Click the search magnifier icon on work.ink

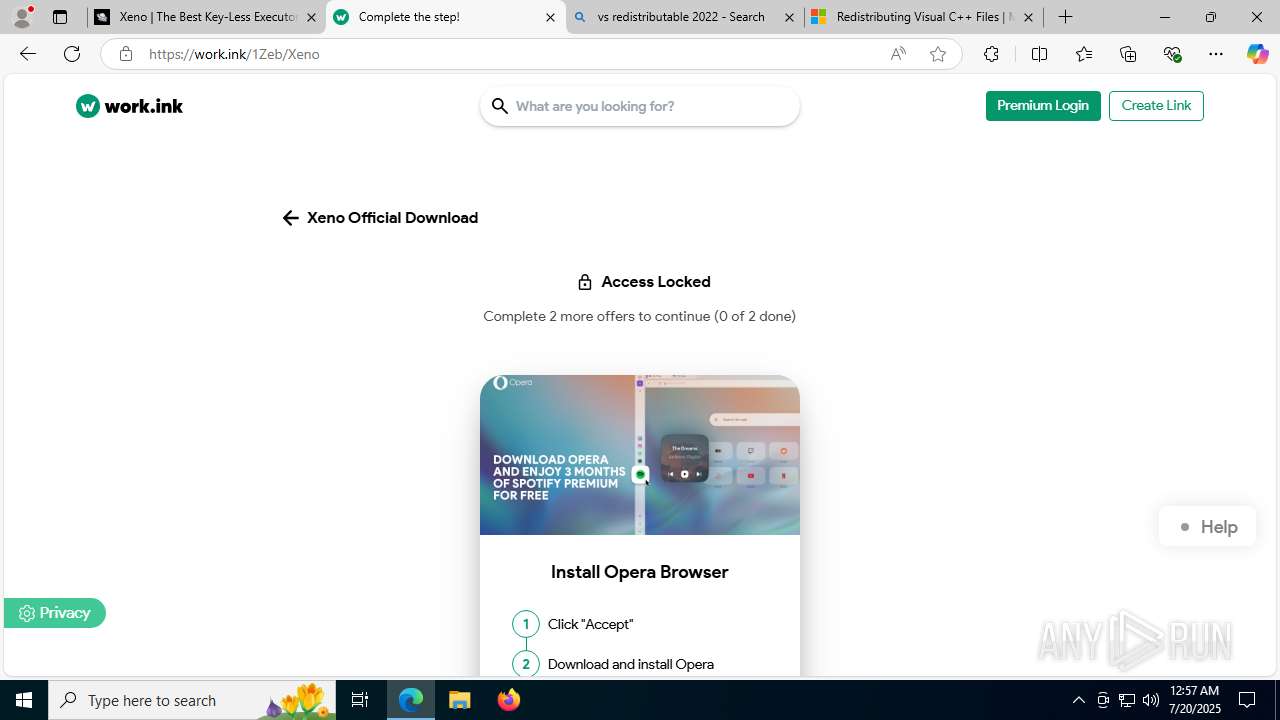(500, 106)
